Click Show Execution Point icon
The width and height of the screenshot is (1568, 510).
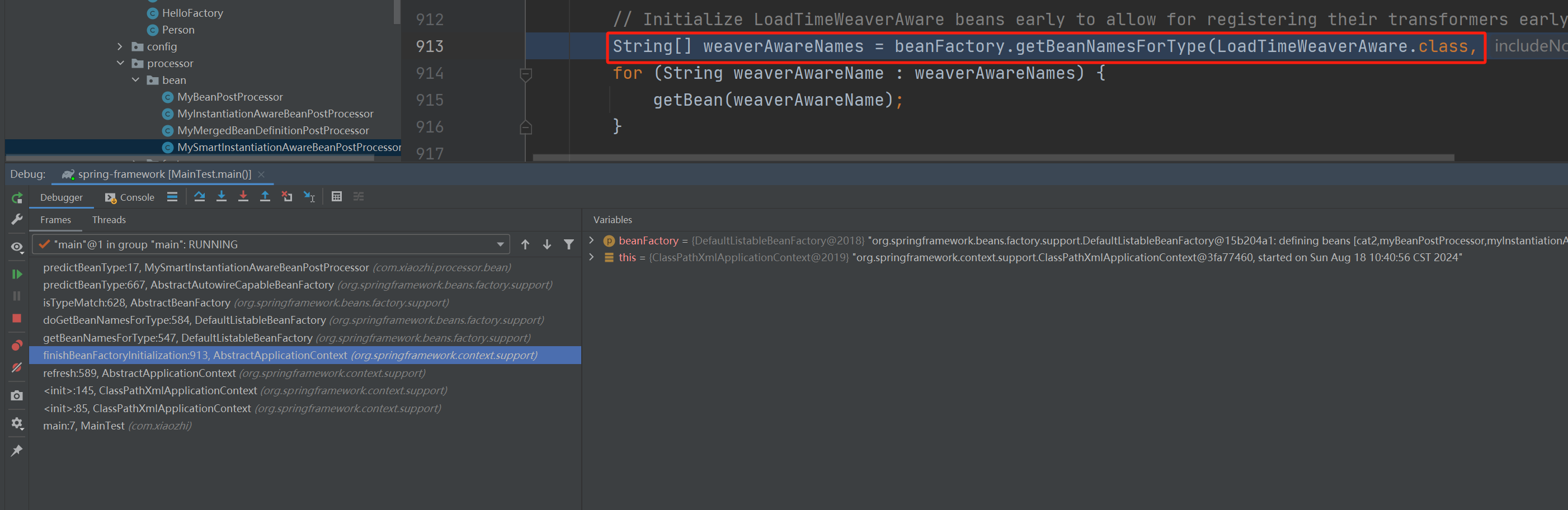click(x=172, y=197)
